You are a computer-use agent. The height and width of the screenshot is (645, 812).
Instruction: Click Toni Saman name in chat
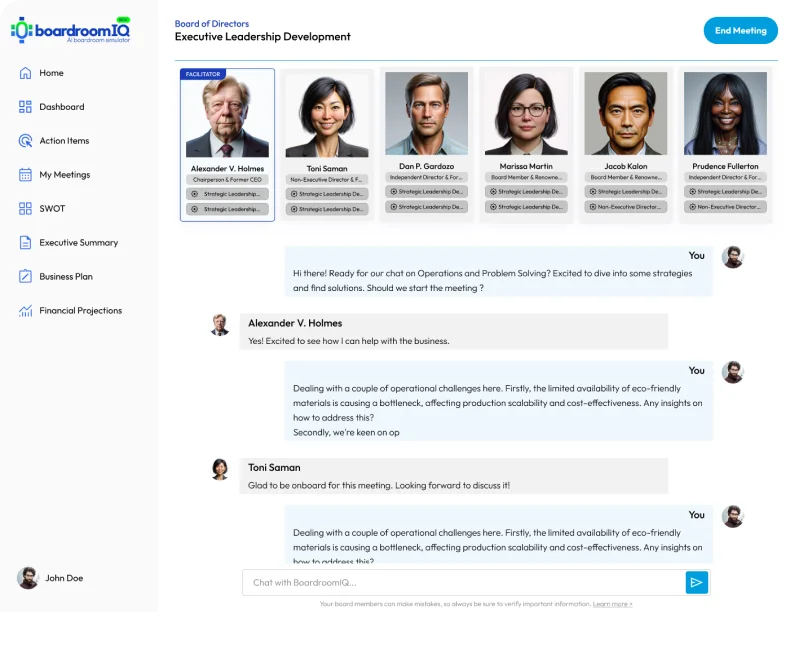[274, 467]
